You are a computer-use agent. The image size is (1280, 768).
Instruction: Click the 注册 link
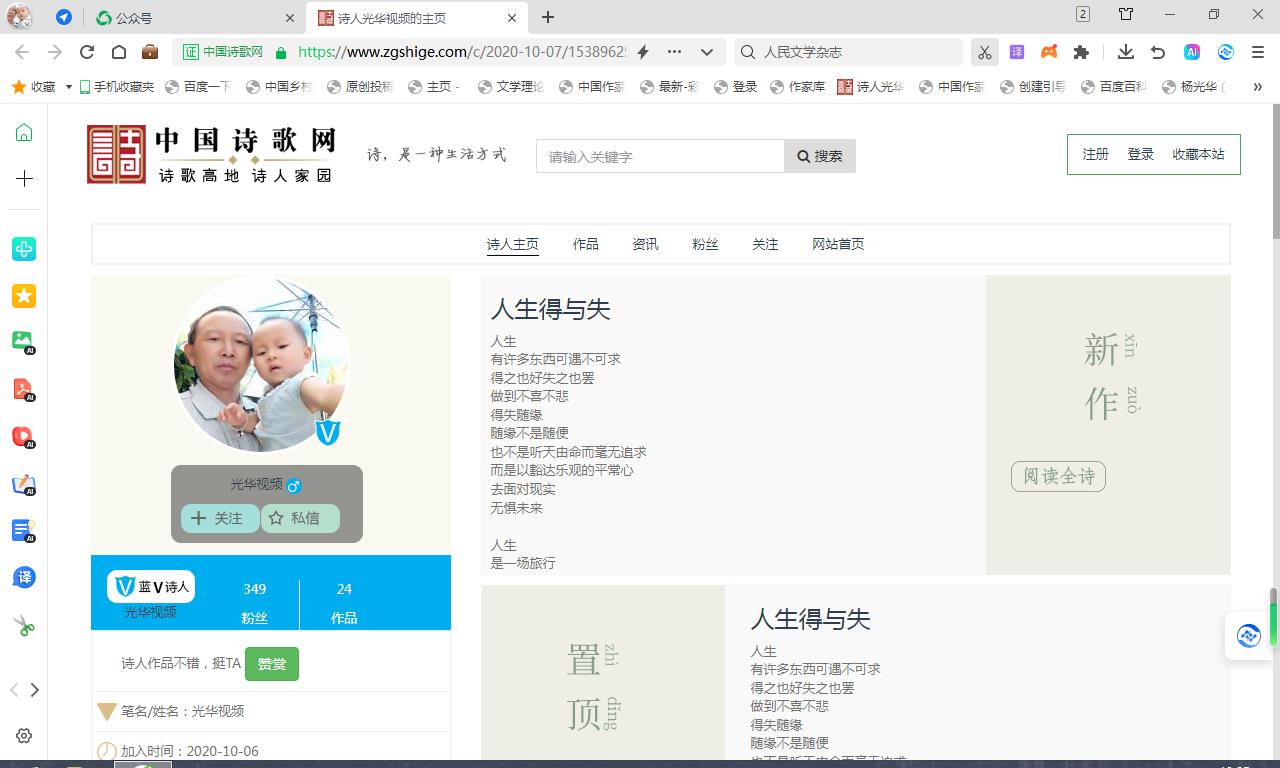tap(1096, 154)
